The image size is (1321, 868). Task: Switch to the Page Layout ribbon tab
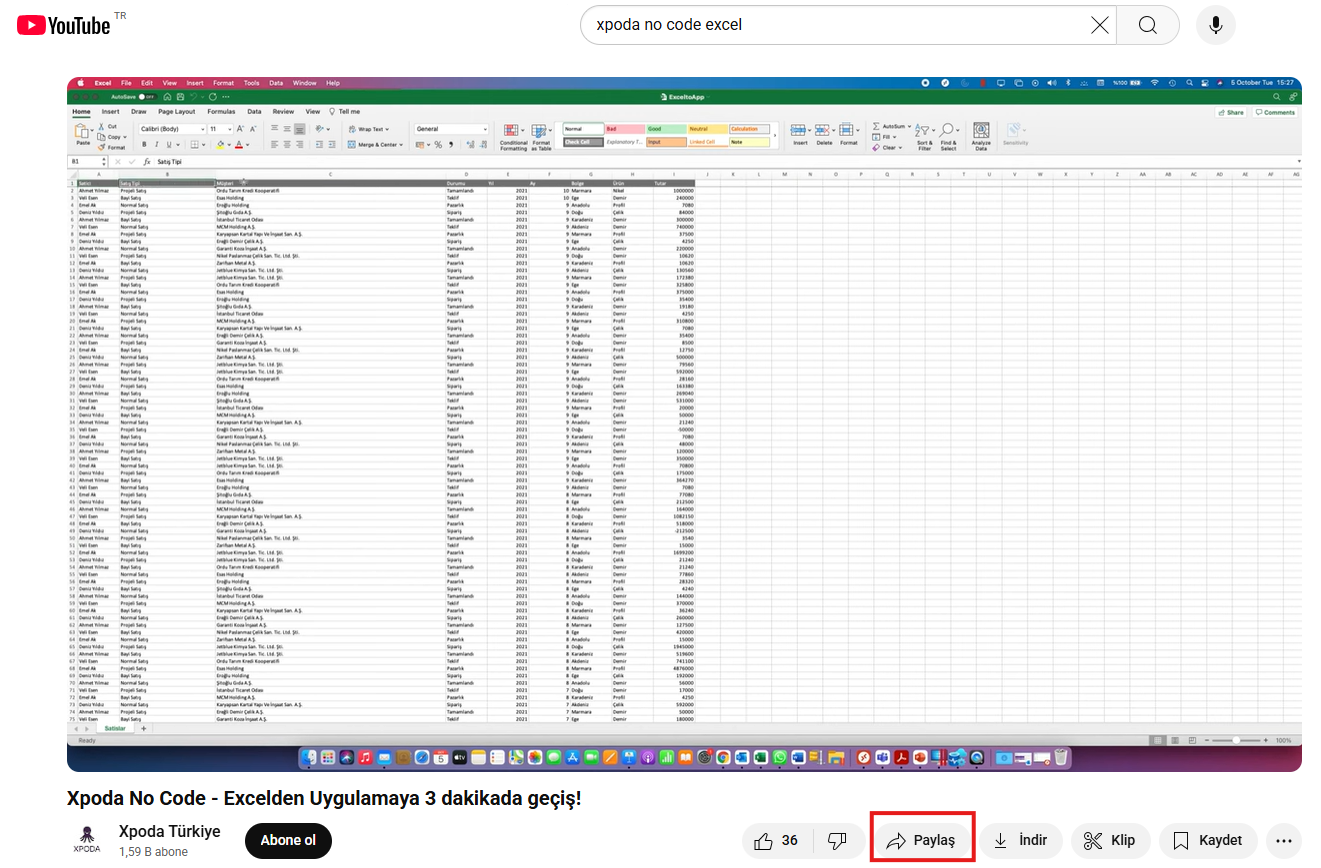pyautogui.click(x=177, y=112)
